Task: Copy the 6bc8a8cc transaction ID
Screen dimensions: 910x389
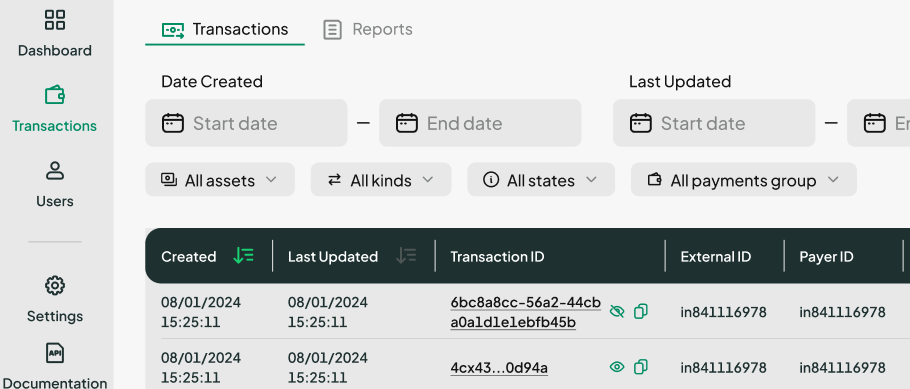Action: (641, 312)
